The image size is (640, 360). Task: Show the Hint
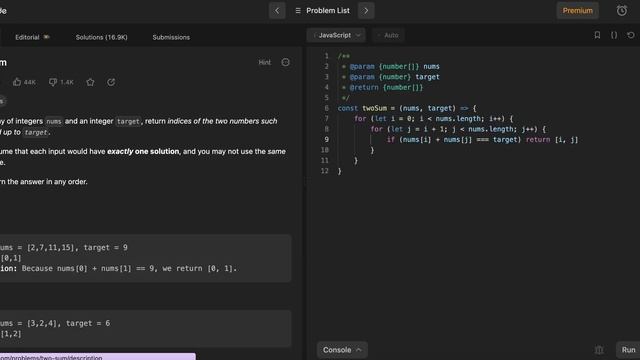264,62
